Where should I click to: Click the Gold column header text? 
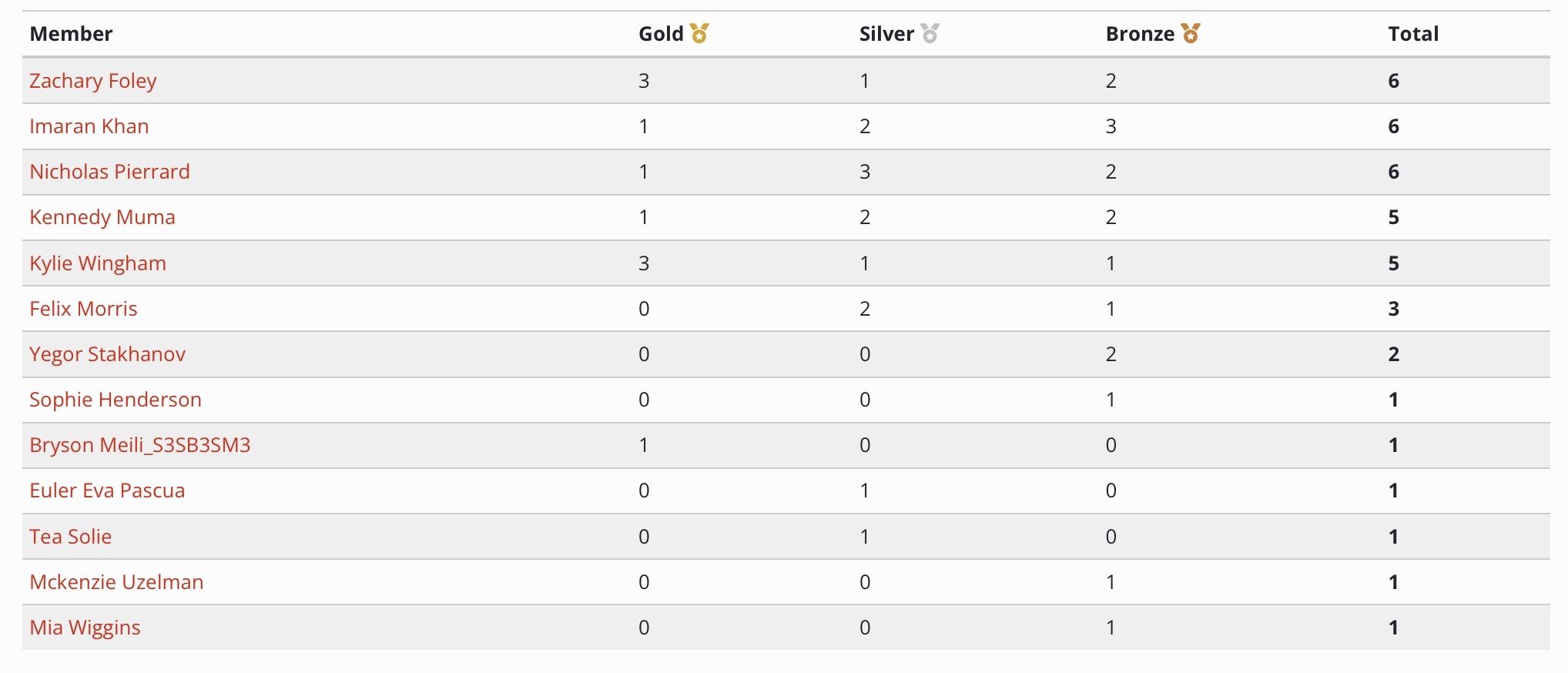click(661, 34)
